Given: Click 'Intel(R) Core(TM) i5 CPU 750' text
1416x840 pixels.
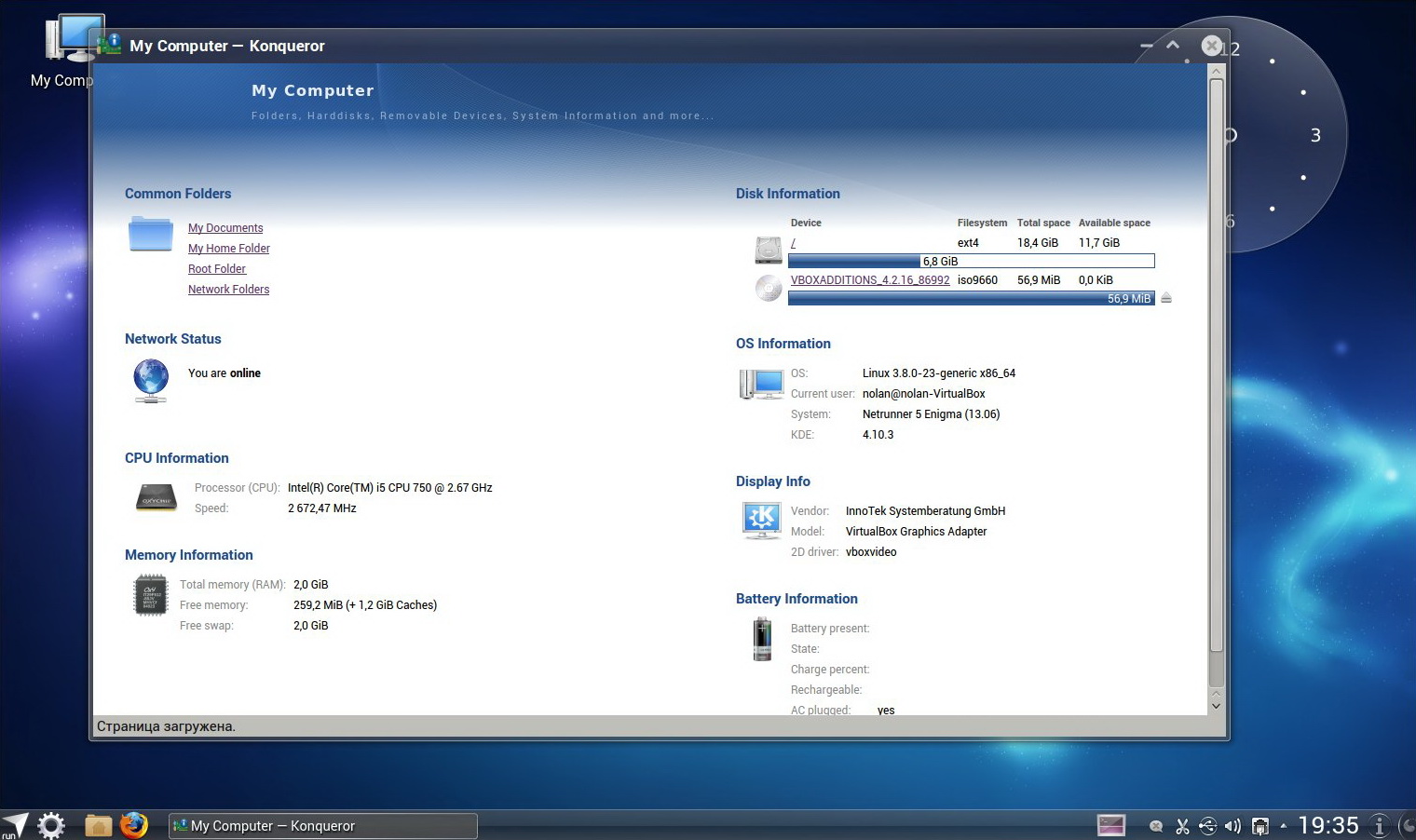Looking at the screenshot, I should 360,488.
